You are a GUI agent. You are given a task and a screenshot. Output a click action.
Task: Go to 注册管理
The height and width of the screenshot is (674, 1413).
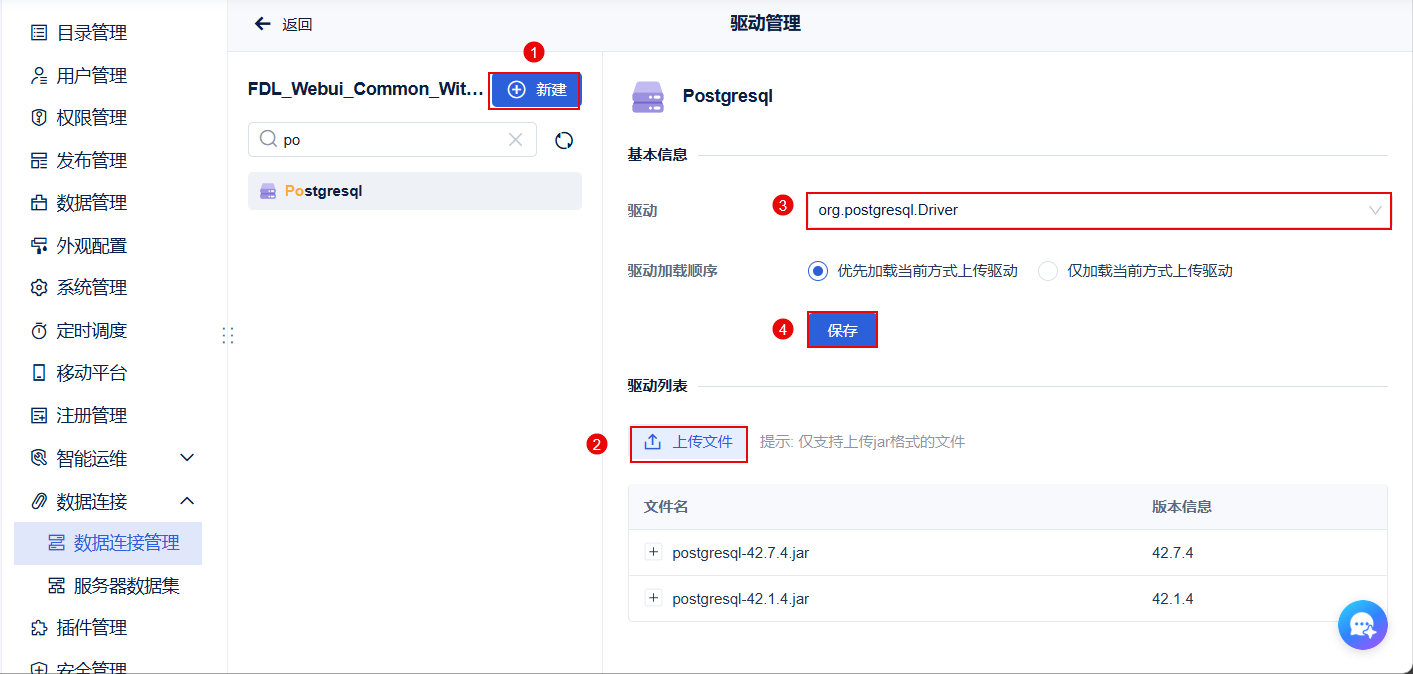pyautogui.click(x=91, y=416)
